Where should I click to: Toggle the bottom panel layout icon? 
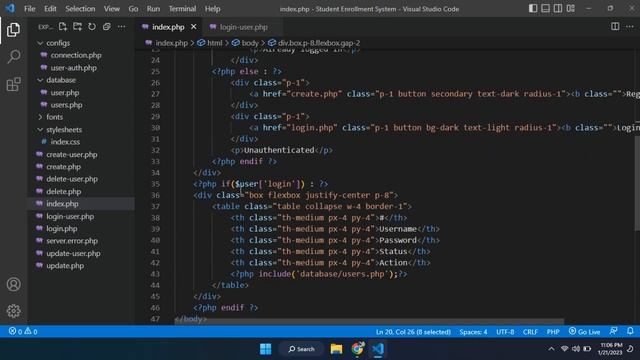545,9
